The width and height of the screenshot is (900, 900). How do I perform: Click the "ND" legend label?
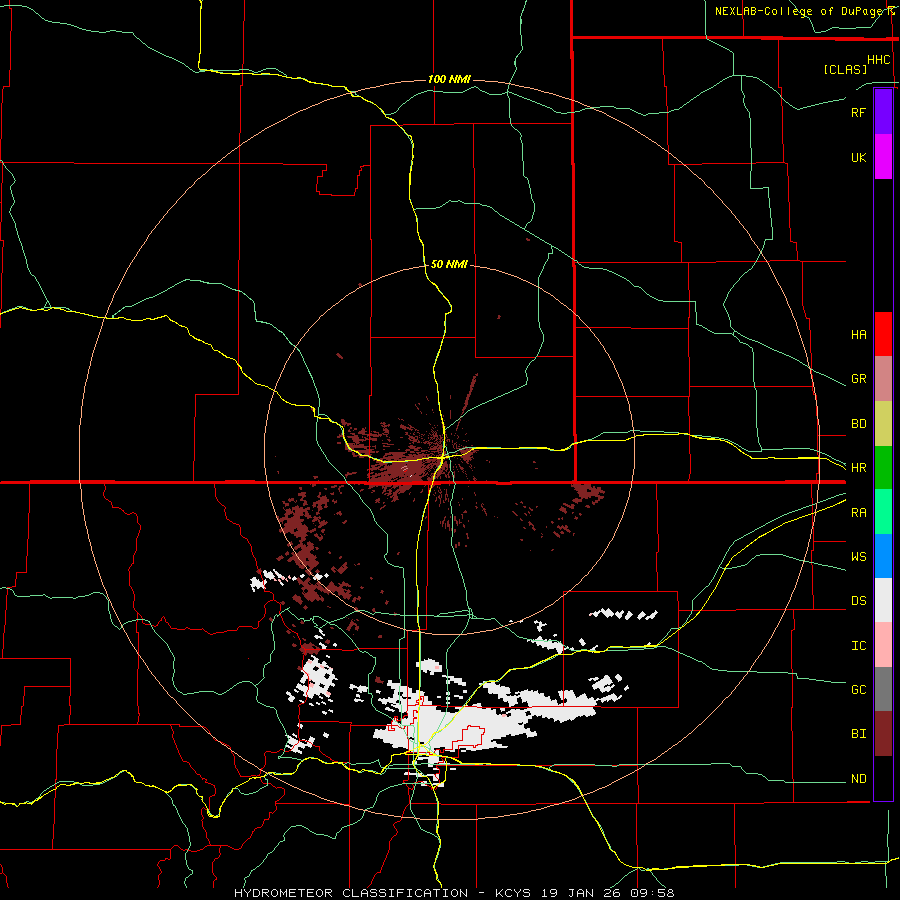pyautogui.click(x=859, y=778)
